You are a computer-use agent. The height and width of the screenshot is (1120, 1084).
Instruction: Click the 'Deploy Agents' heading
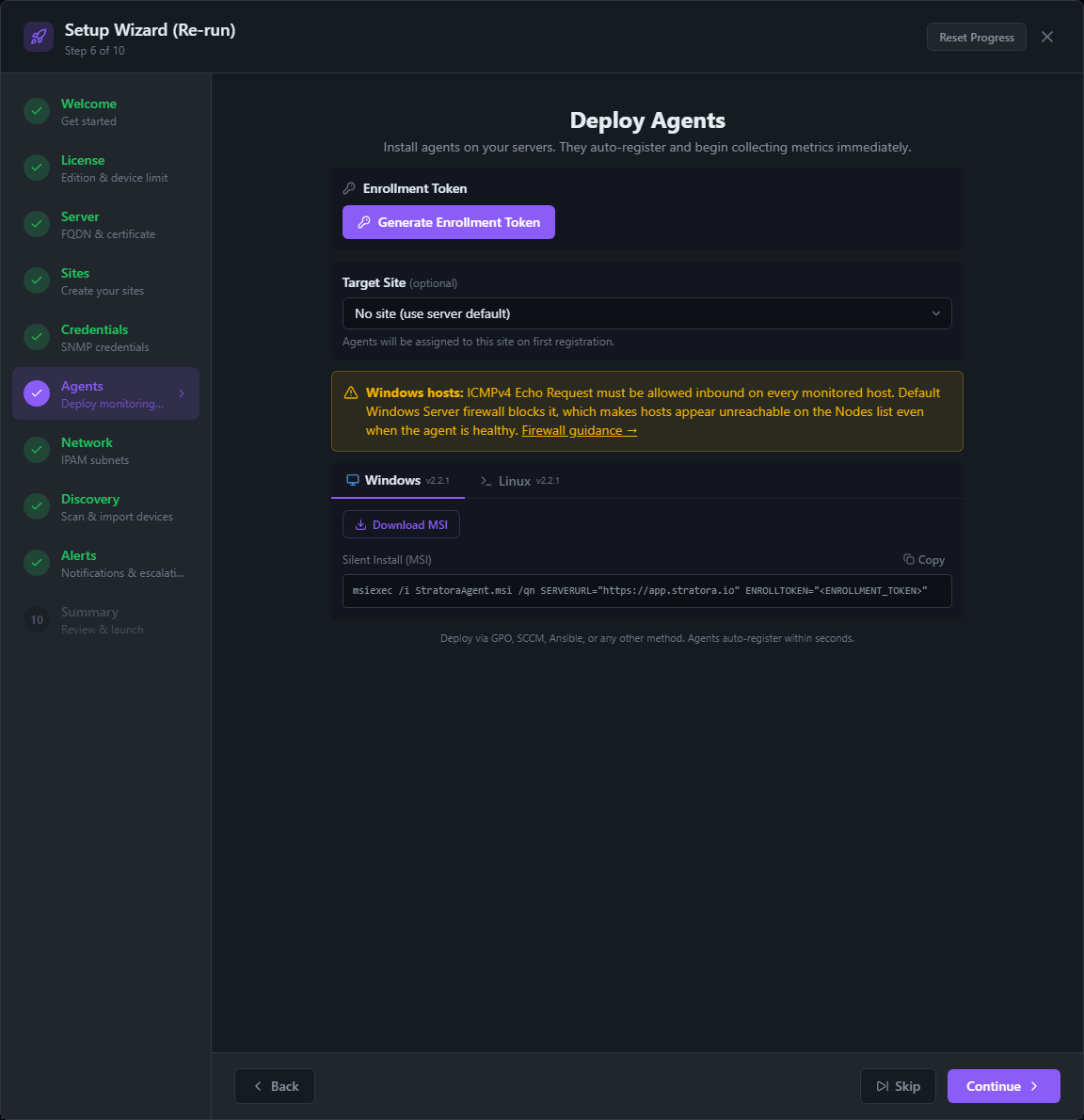(x=647, y=120)
